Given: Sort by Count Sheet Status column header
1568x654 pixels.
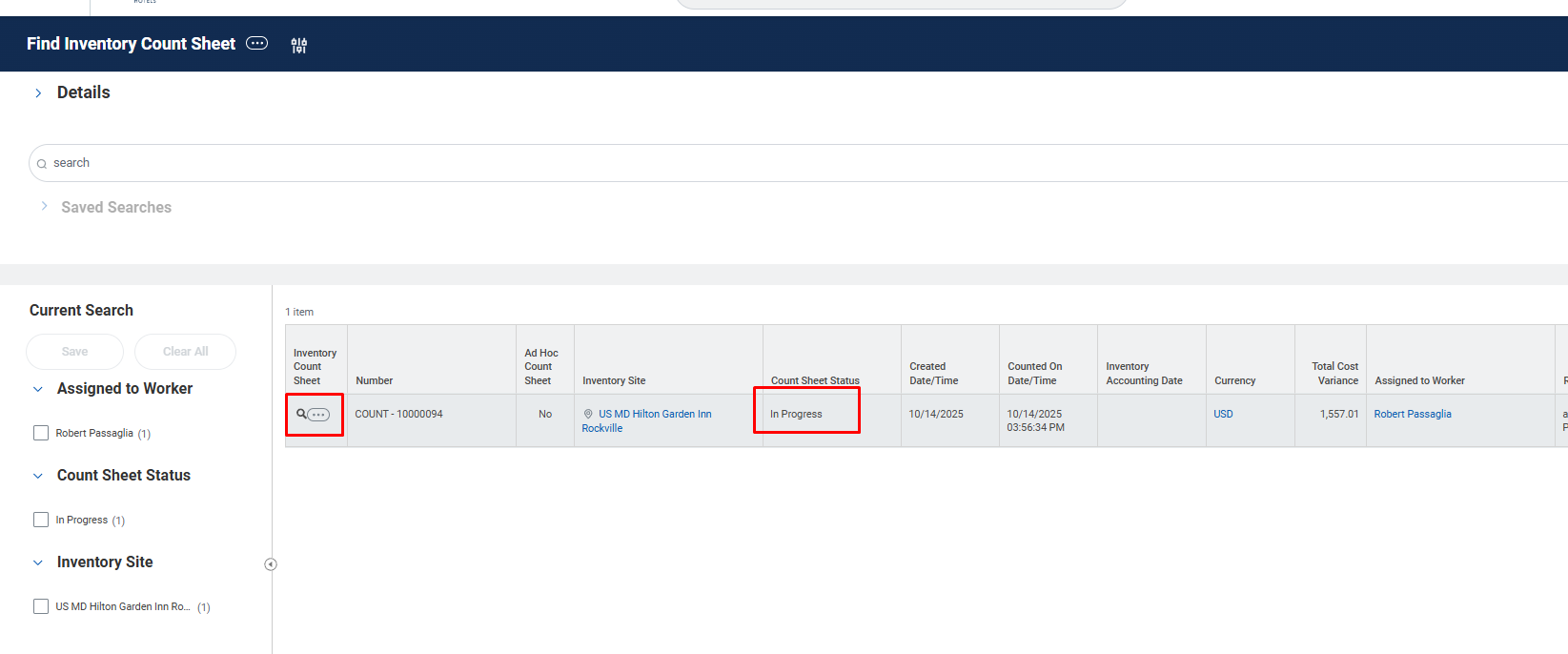Looking at the screenshot, I should tap(815, 380).
